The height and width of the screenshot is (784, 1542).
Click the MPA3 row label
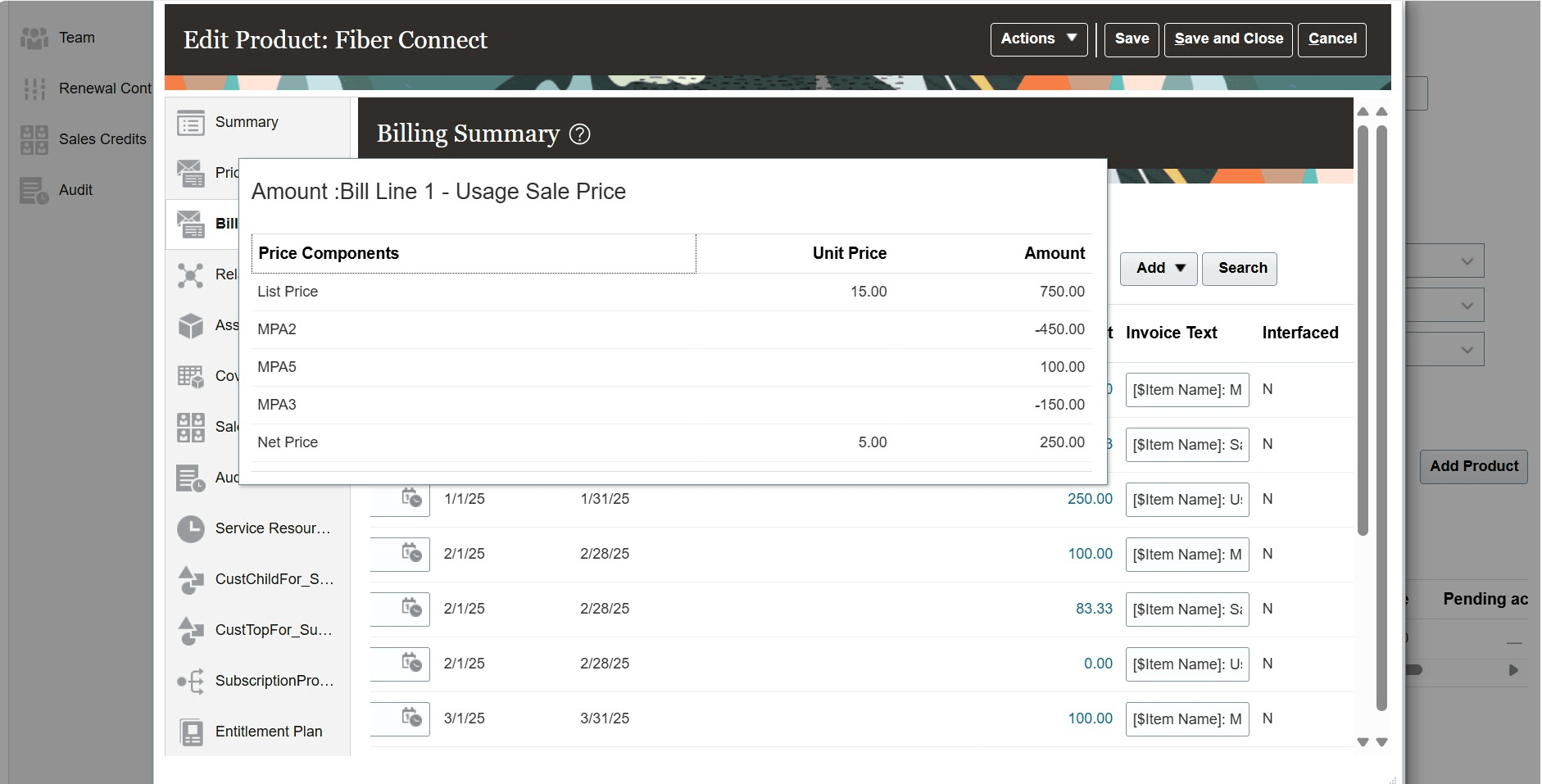click(x=277, y=405)
